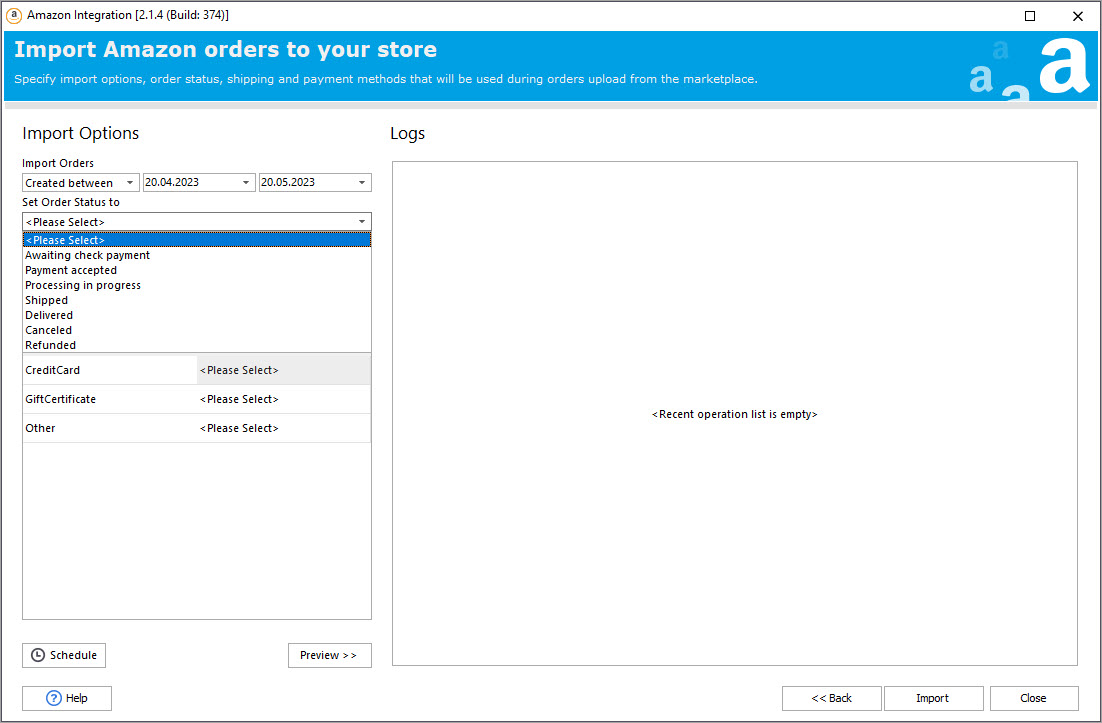Expand the end date 20.05.2023 picker
Viewport: 1102px width, 723px height.
click(362, 183)
